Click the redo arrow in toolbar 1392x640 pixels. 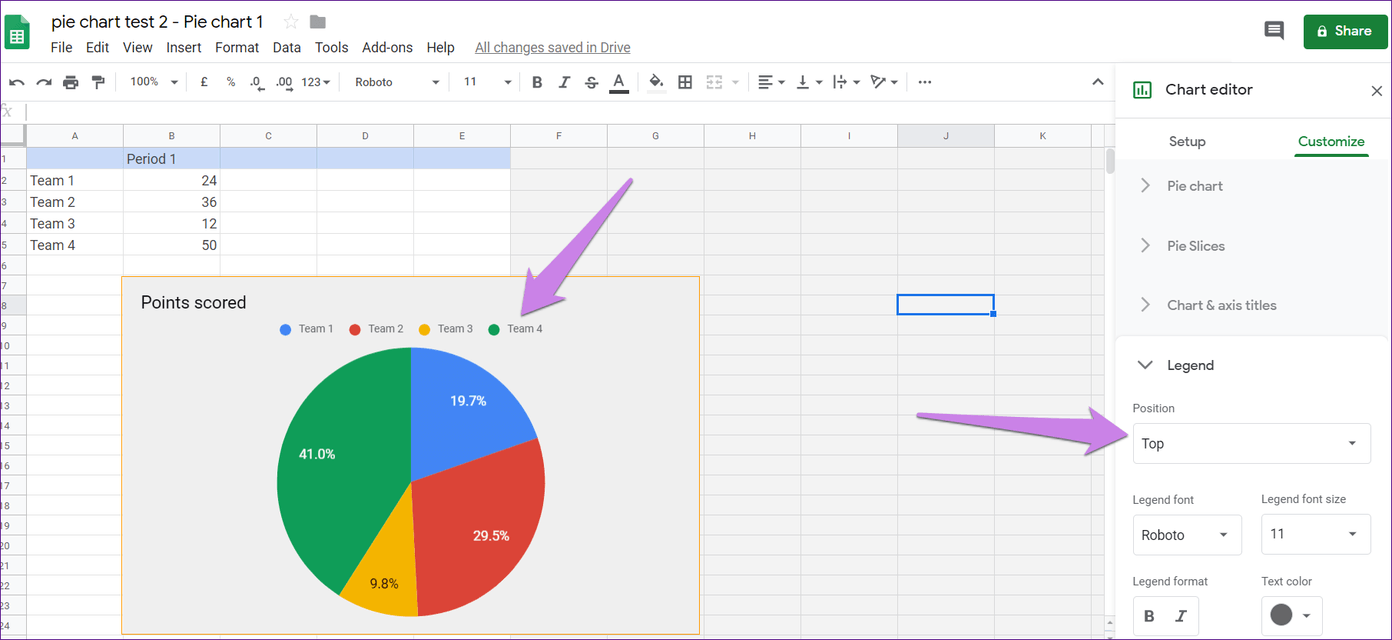point(44,82)
